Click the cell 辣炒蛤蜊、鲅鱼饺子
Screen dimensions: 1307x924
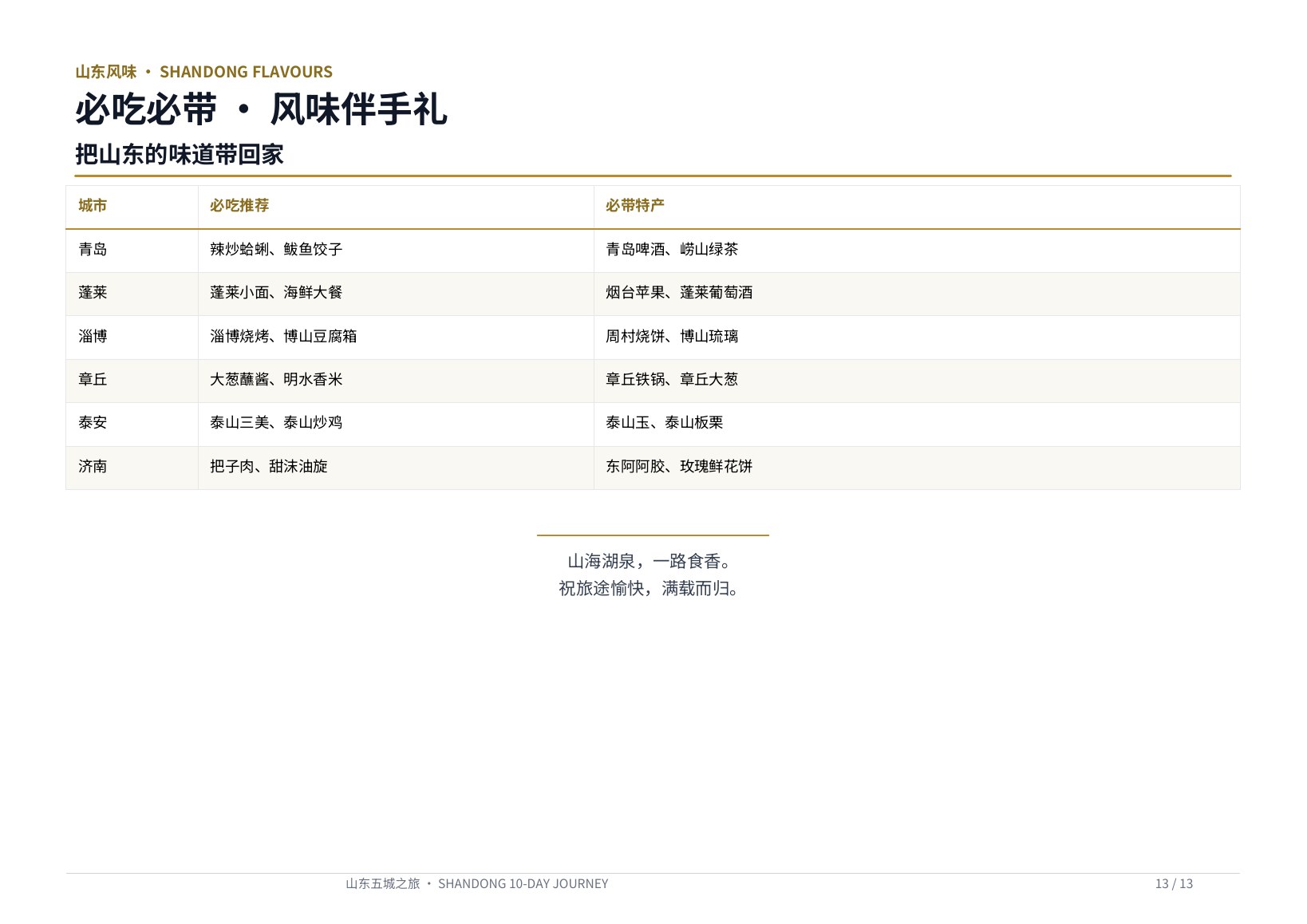click(396, 250)
